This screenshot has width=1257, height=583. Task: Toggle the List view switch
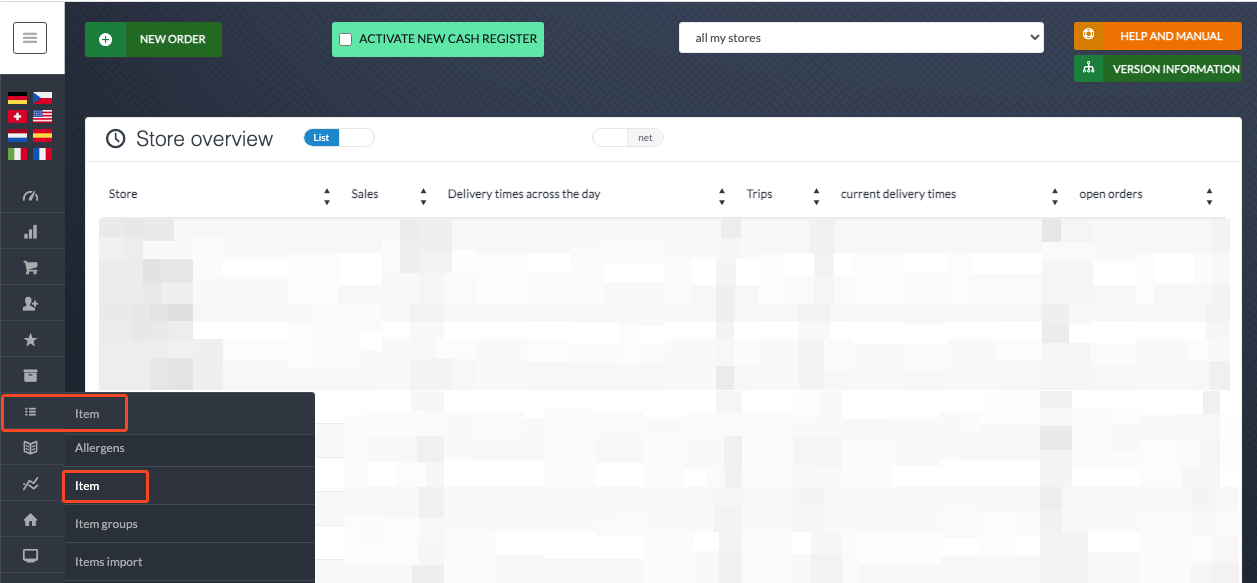tap(339, 138)
